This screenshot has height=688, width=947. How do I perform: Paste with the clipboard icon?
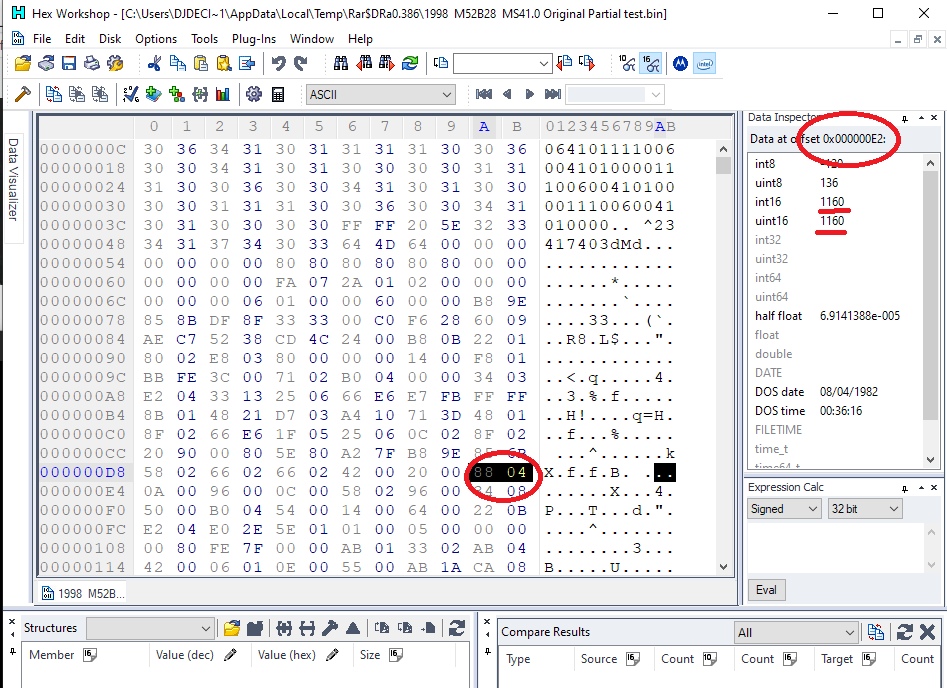click(201, 63)
